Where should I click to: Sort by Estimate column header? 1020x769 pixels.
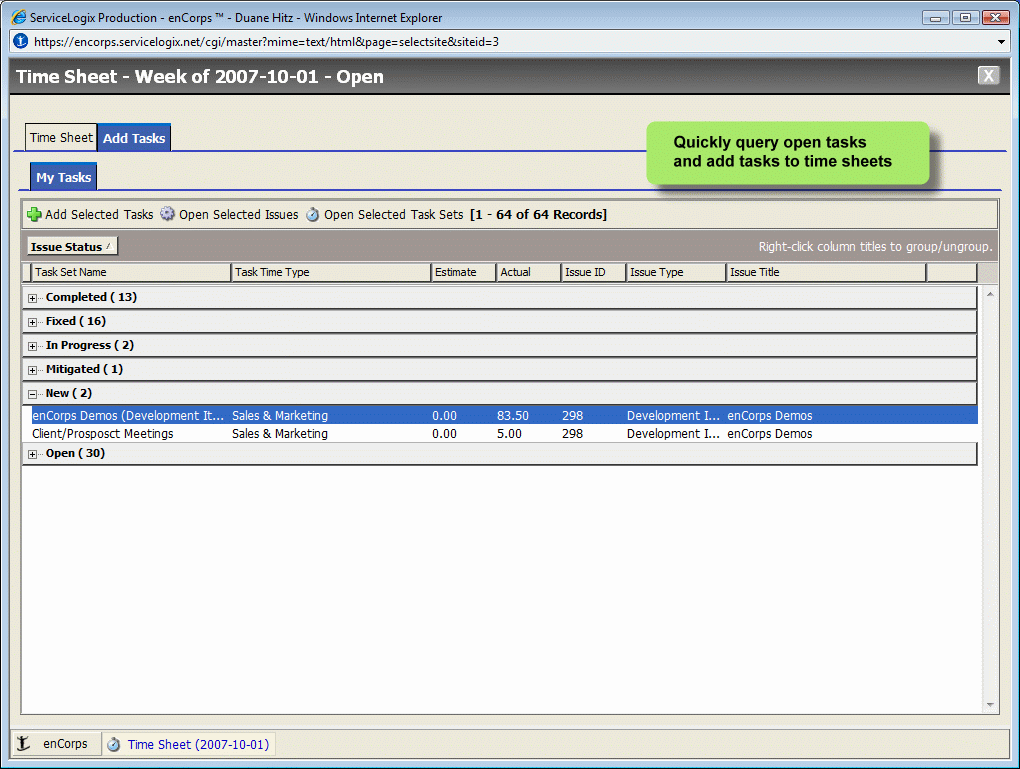point(464,272)
